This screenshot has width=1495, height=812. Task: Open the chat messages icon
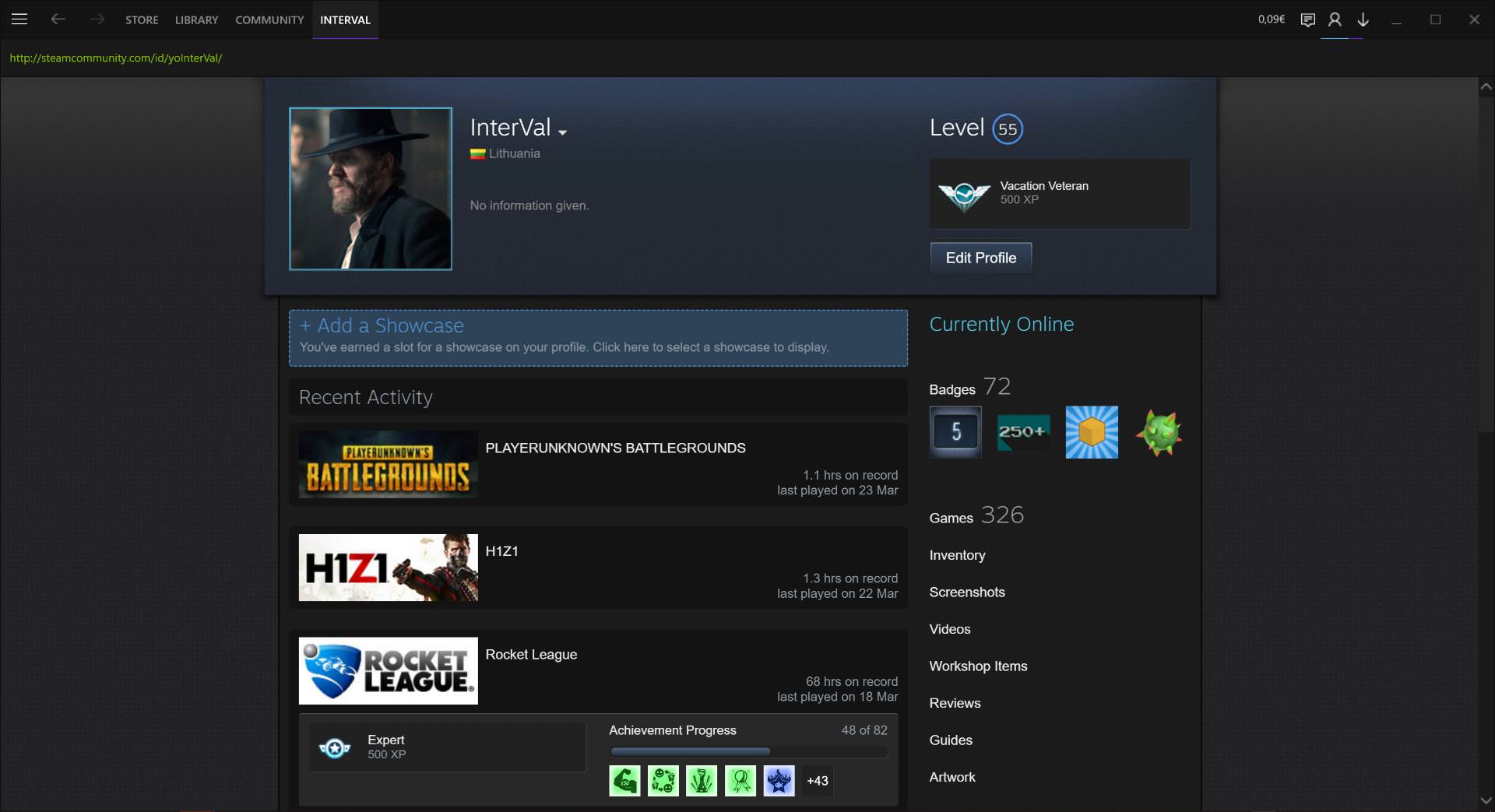(x=1308, y=19)
